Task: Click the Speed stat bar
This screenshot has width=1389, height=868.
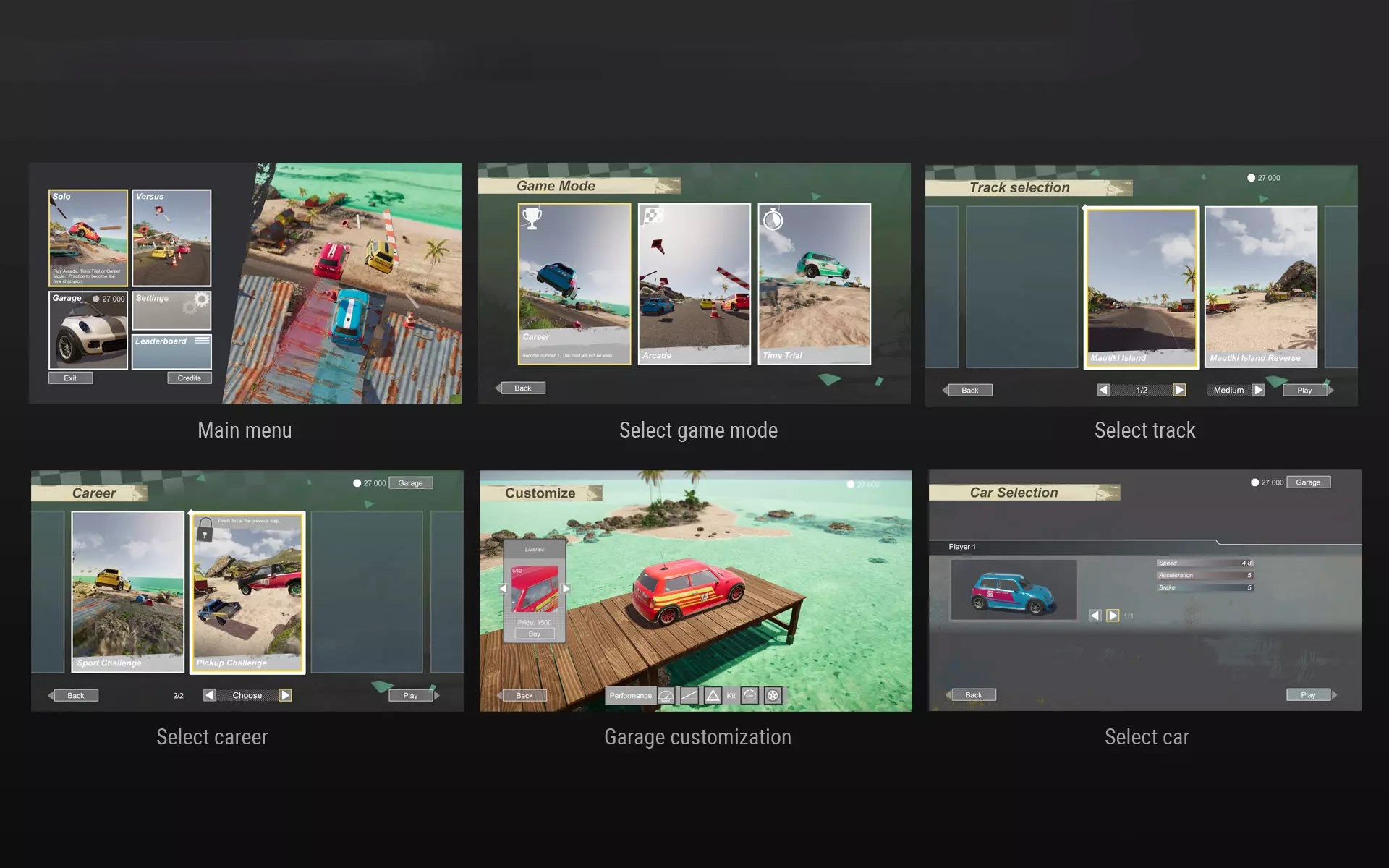Action: [x=1205, y=563]
